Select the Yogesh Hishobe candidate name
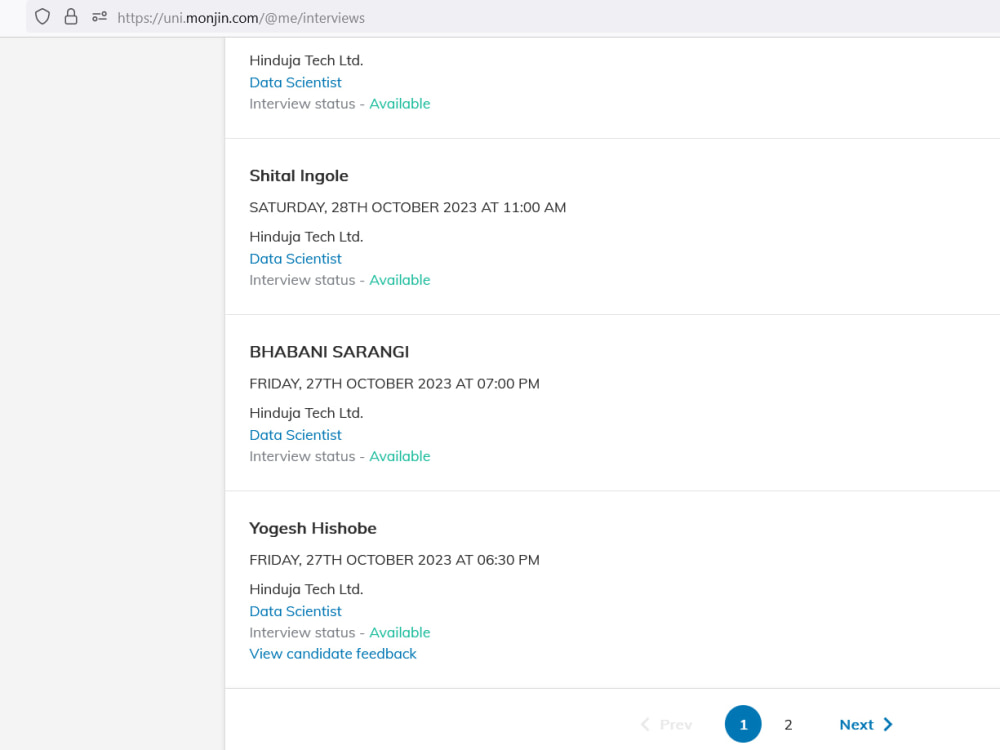 click(312, 528)
